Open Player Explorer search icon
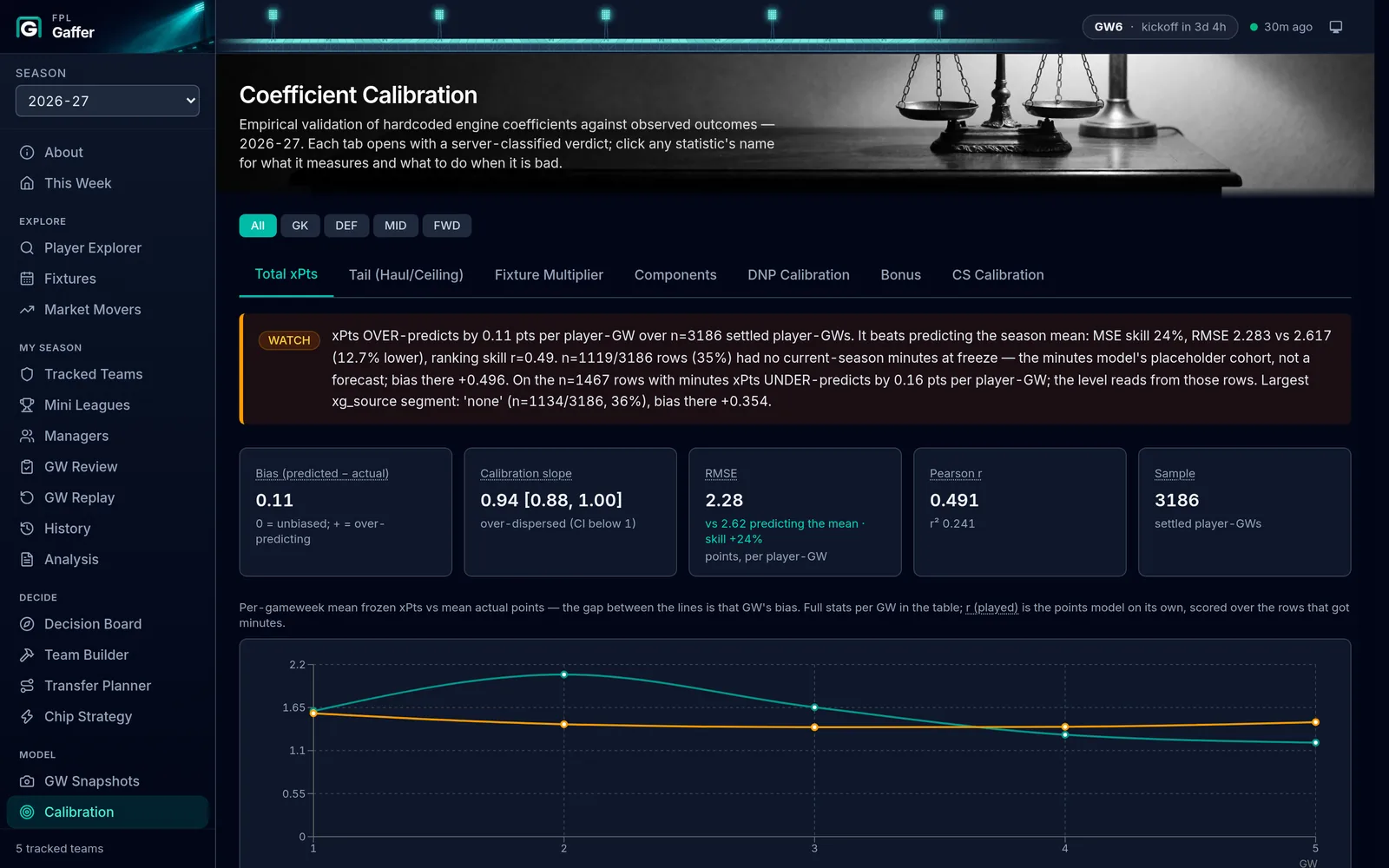 click(27, 248)
